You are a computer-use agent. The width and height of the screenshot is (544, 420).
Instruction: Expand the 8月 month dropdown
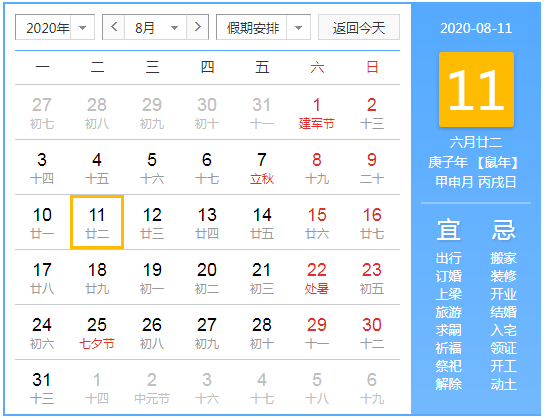point(155,27)
